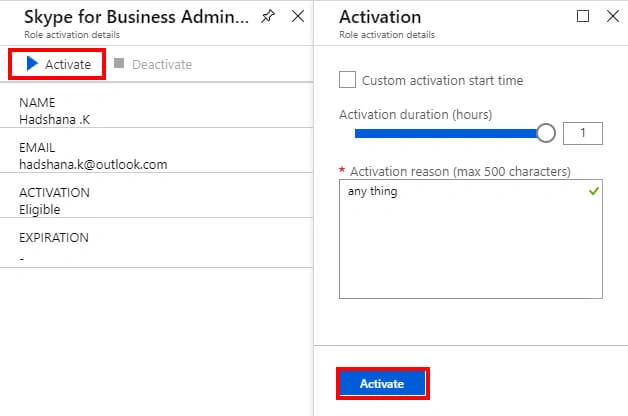Click the EXPIRATION field label
628x416 pixels.
point(54,237)
